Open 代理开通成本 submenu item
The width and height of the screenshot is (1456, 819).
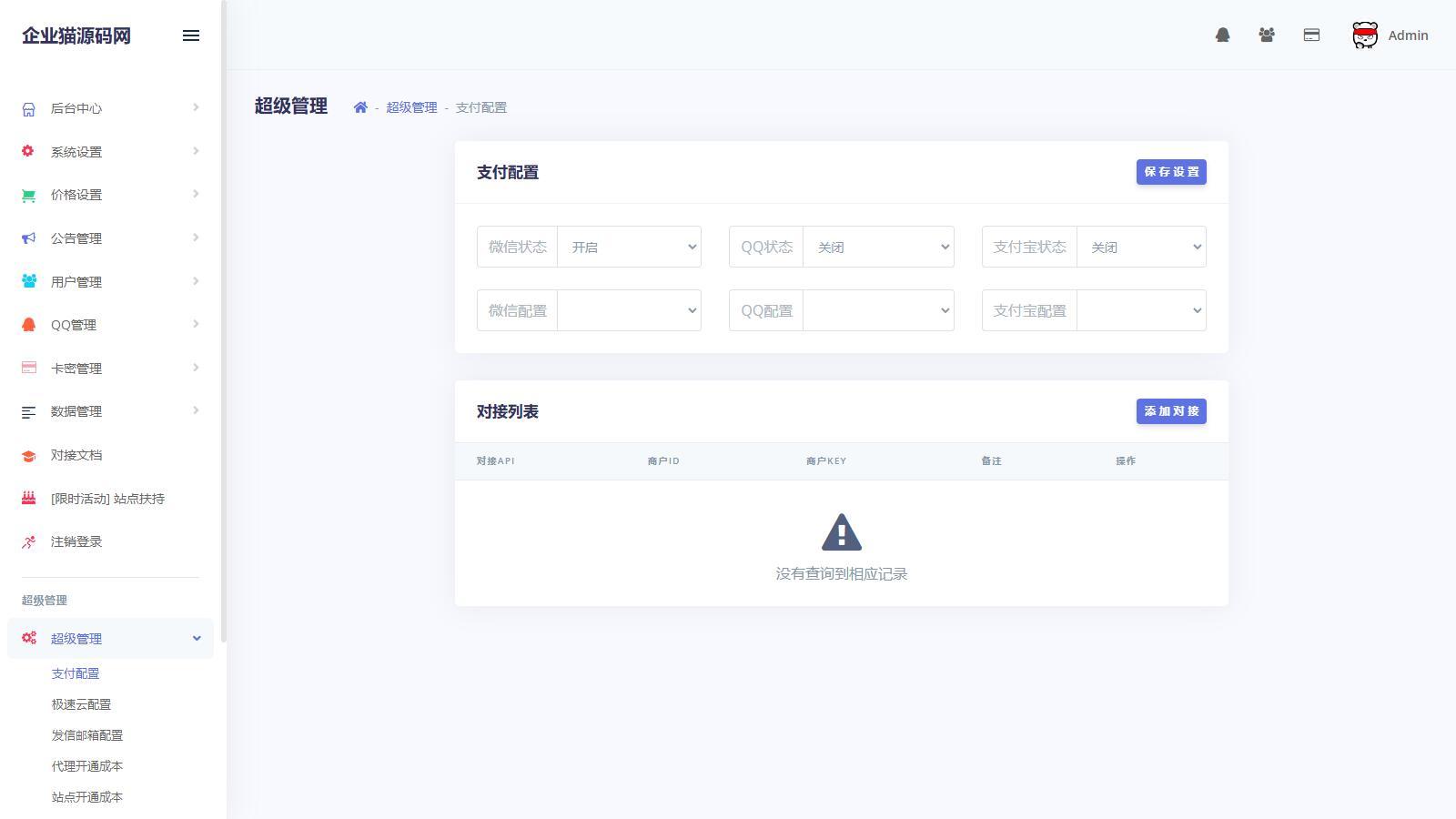click(x=87, y=766)
